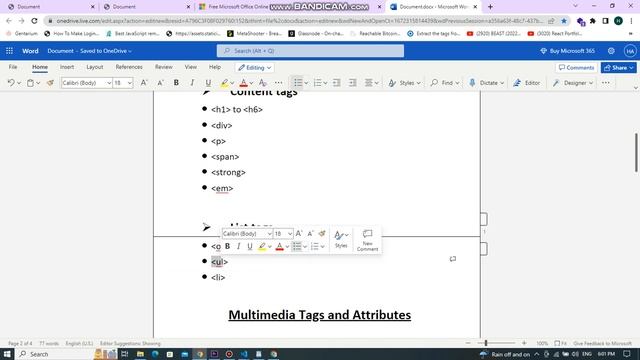Open the HA account profile
This screenshot has width=640, height=360.
click(x=630, y=51)
